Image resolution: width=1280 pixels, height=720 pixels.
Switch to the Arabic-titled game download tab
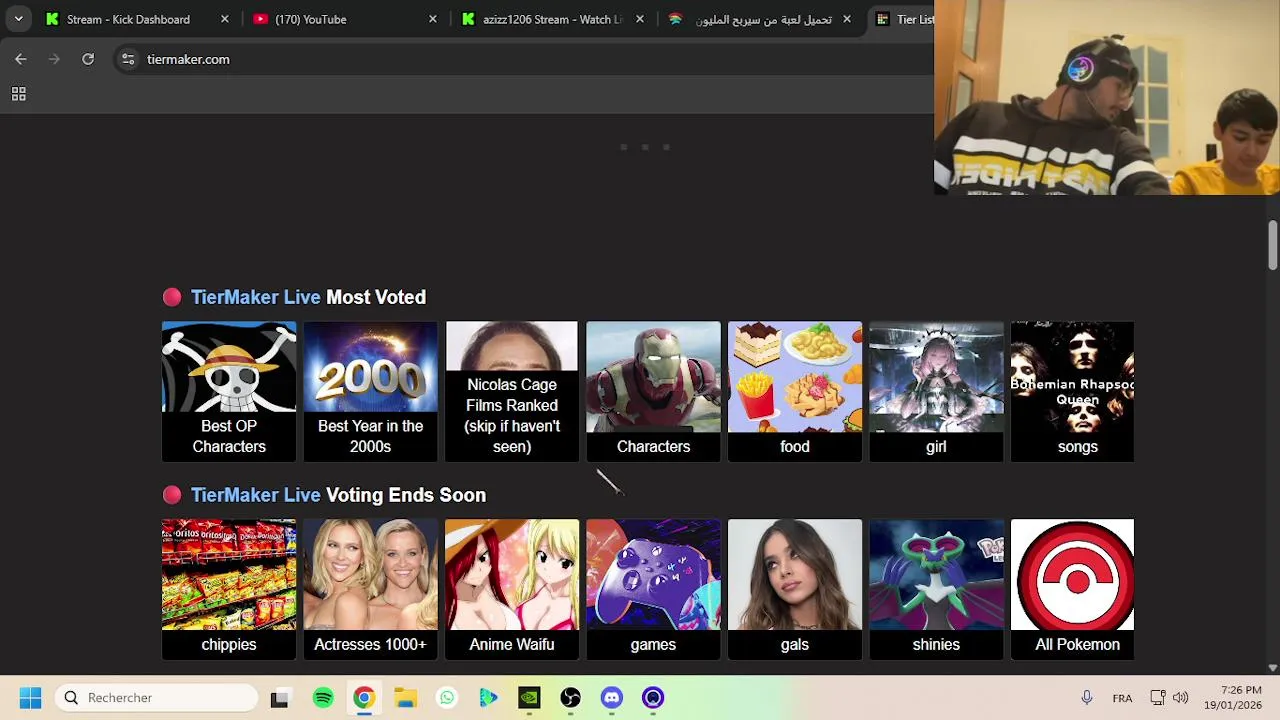point(763,19)
